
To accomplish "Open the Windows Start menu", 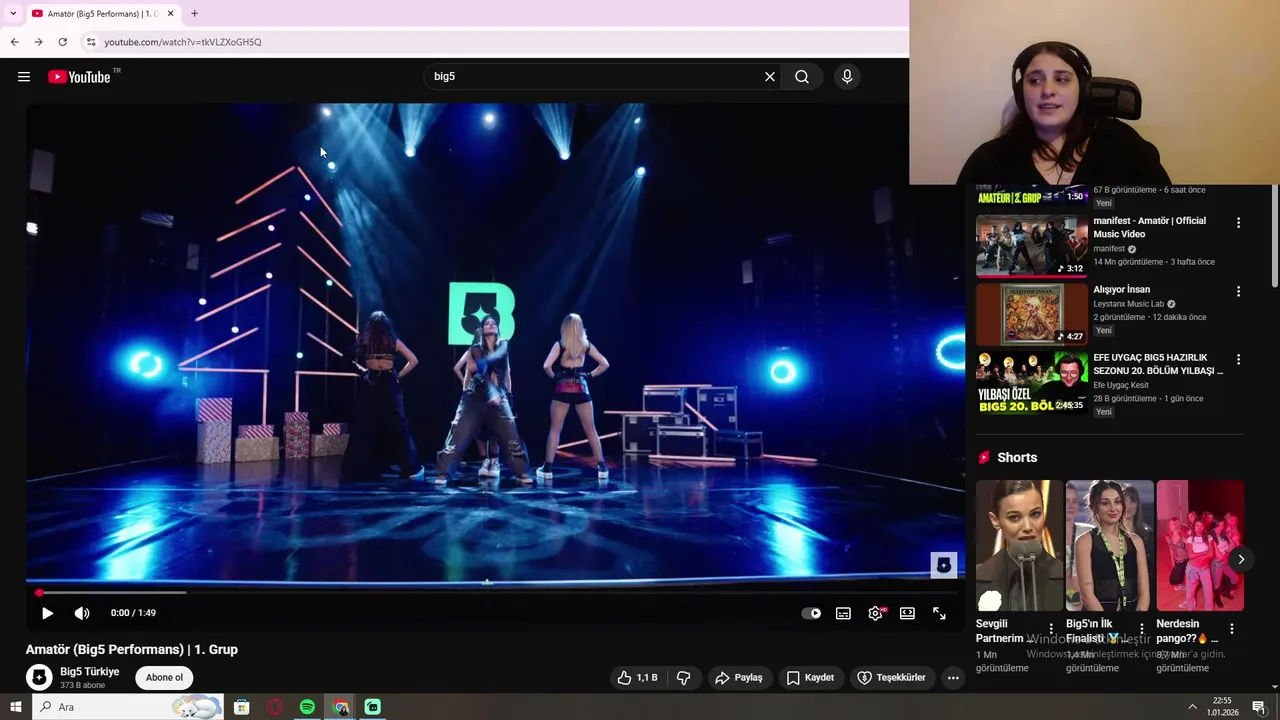I will [x=15, y=707].
